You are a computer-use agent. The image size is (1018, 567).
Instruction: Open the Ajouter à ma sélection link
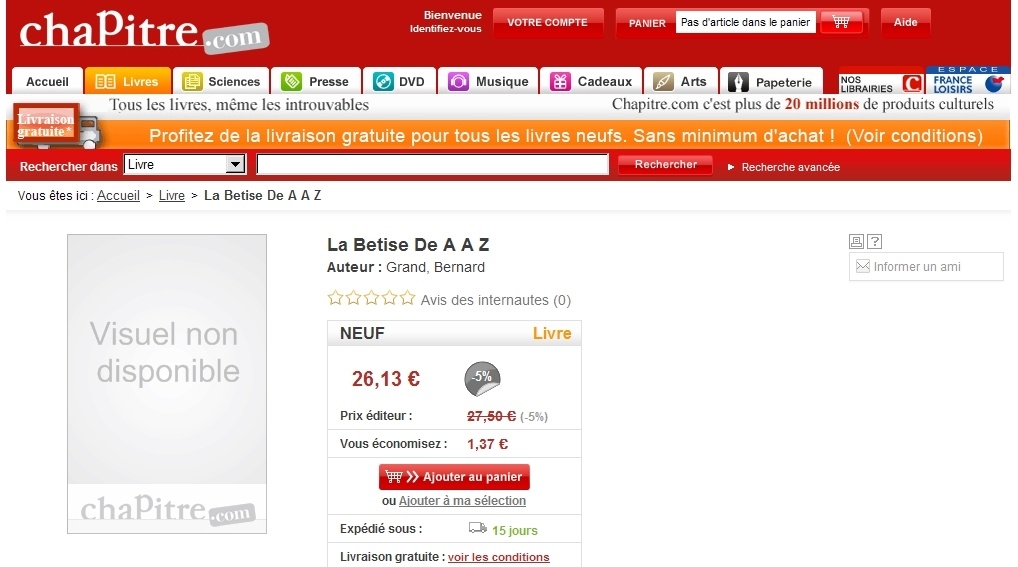[462, 501]
